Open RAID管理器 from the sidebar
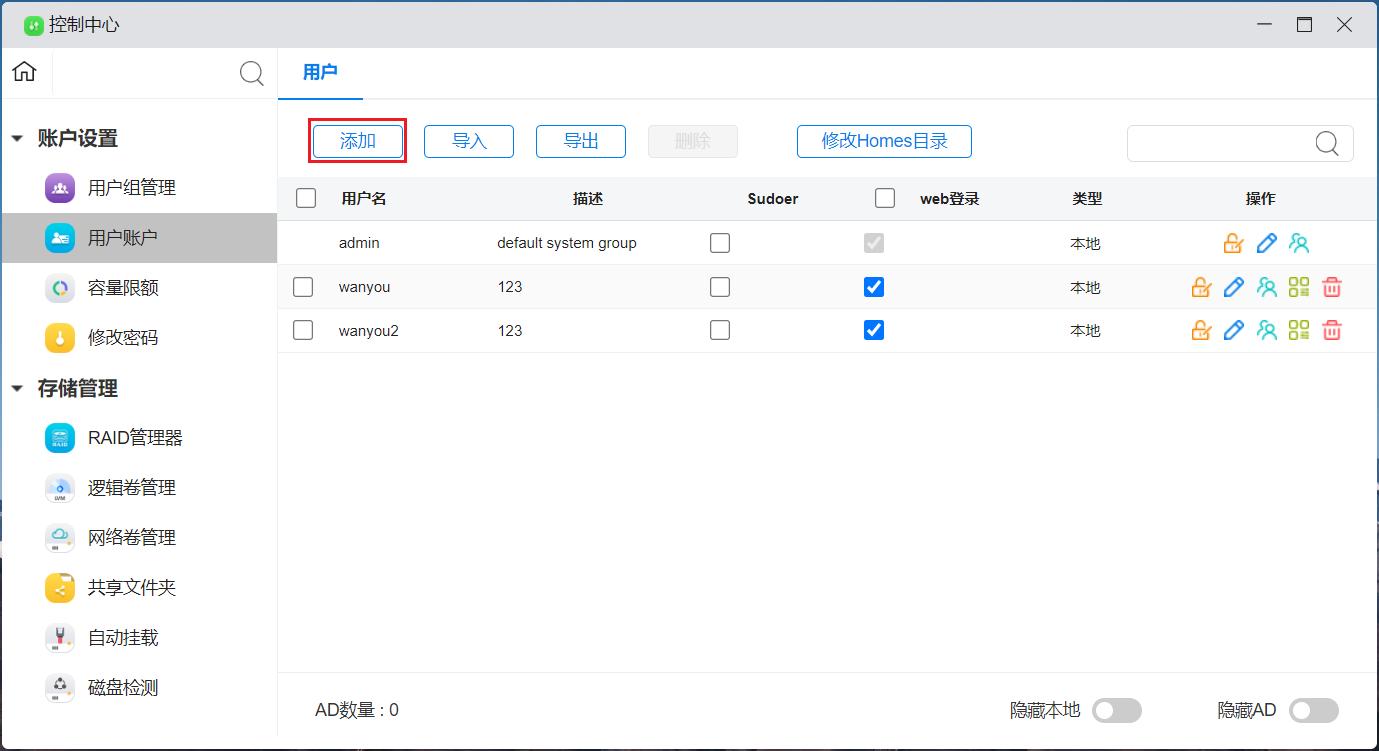Image resolution: width=1379 pixels, height=751 pixels. click(135, 438)
